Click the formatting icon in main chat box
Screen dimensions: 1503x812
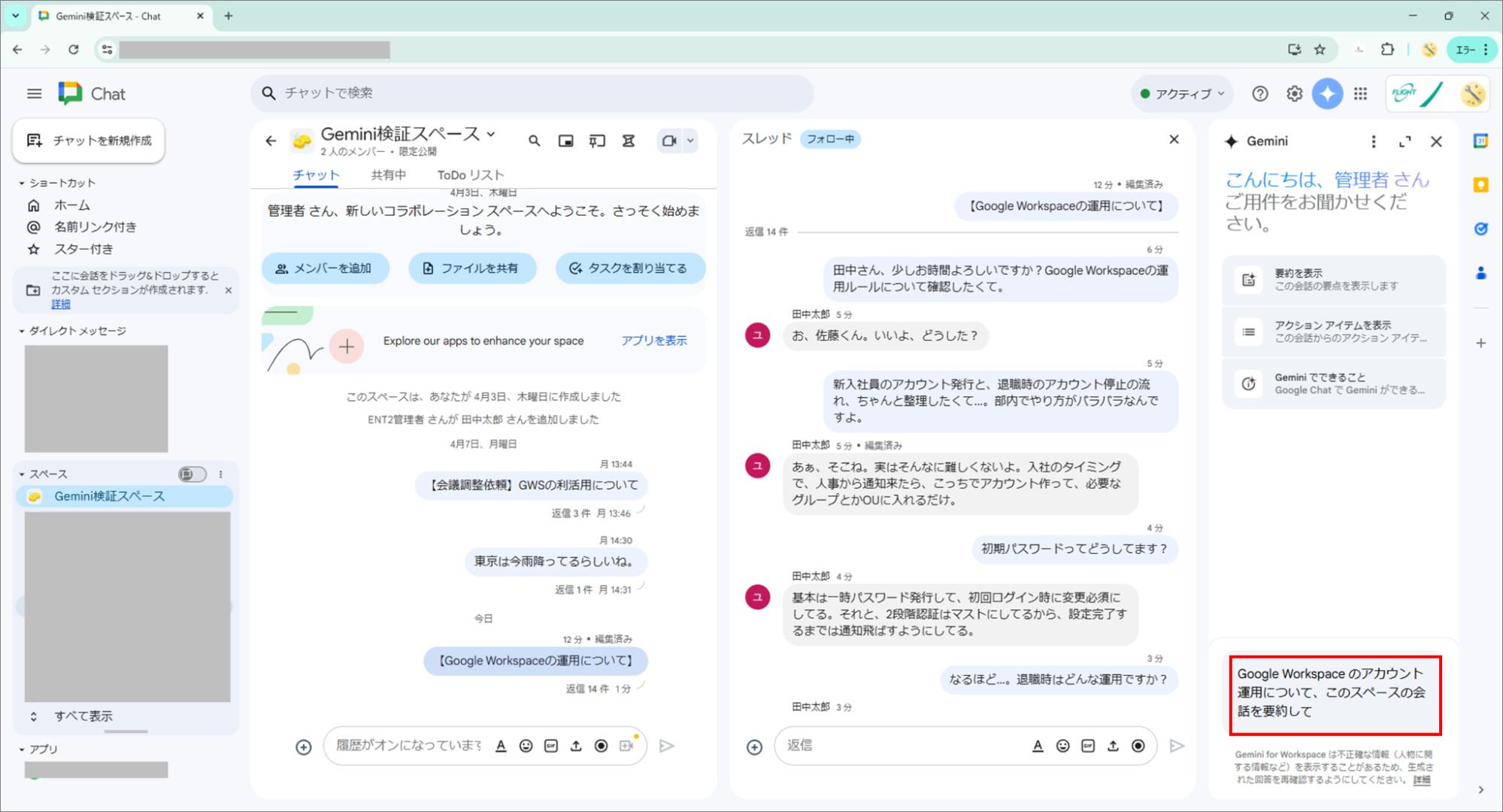pos(501,746)
